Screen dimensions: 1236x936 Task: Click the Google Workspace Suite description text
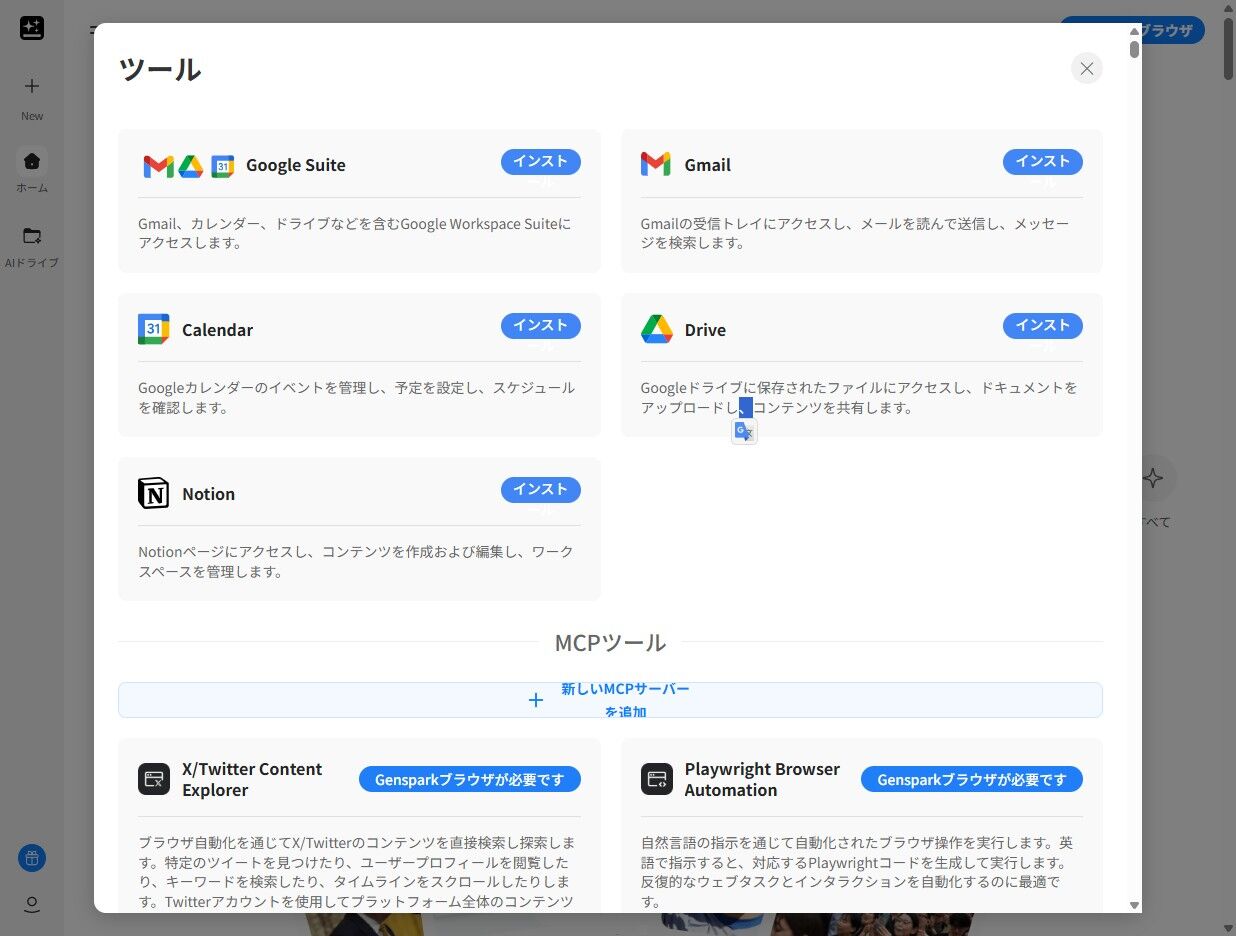click(355, 233)
